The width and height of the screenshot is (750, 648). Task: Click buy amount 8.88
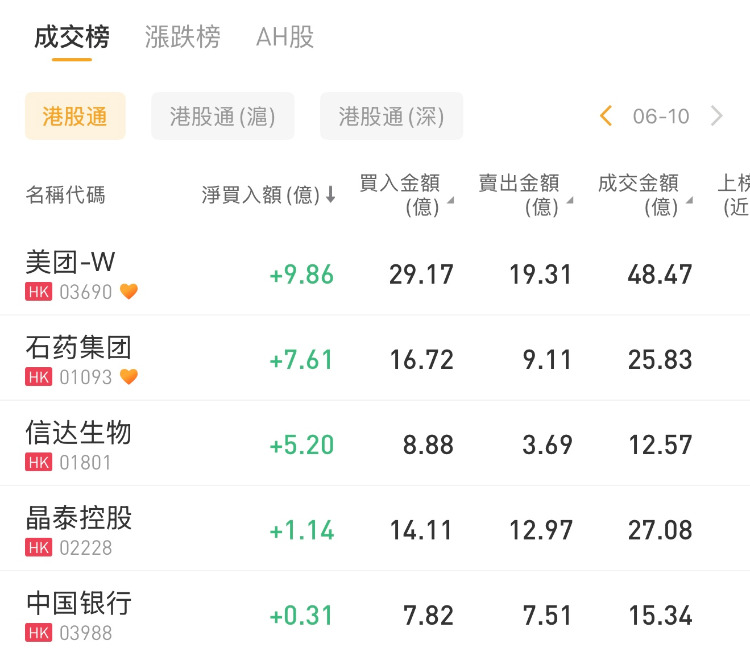[x=428, y=445]
